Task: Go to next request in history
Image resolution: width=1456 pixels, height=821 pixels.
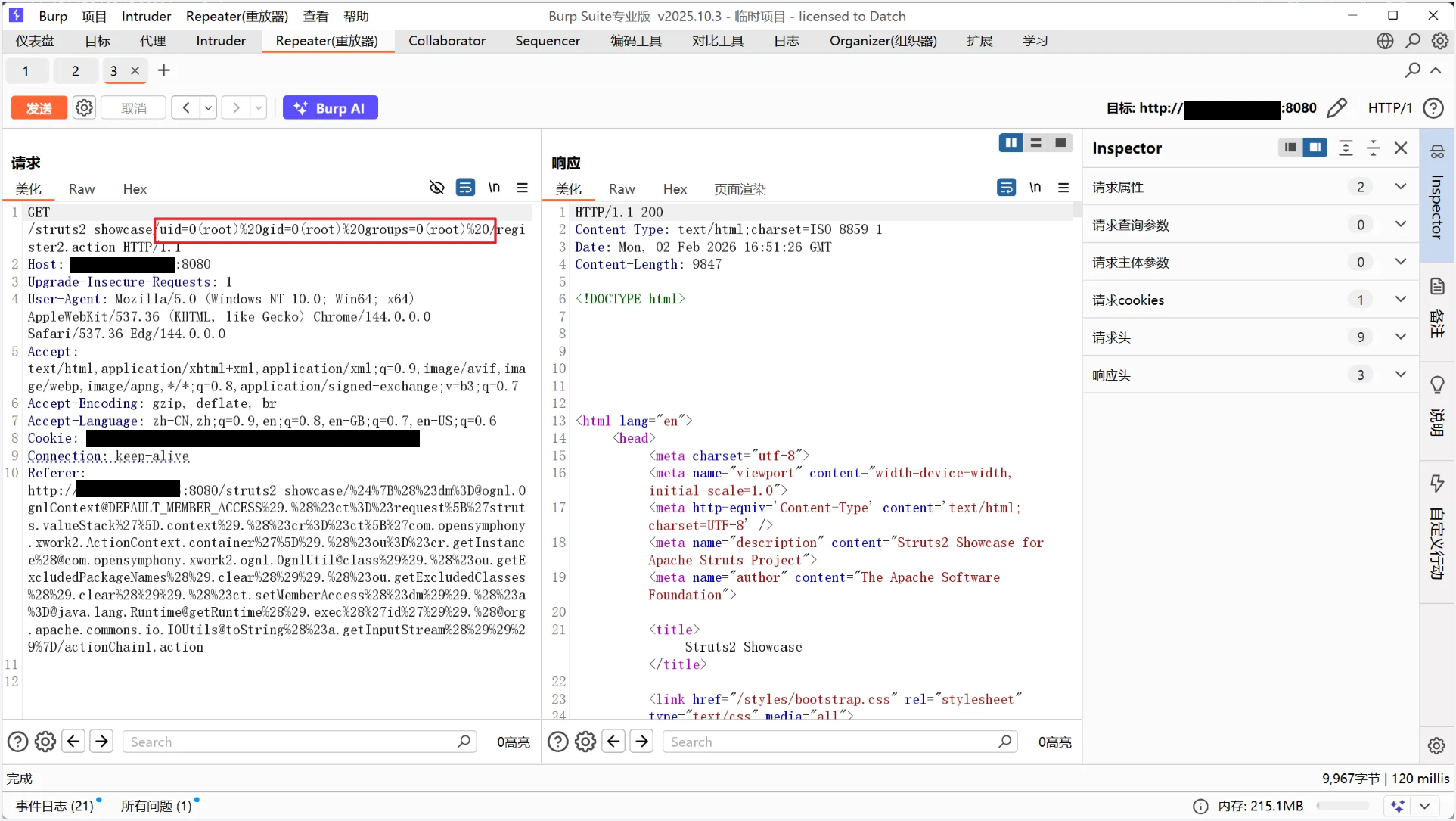Action: click(236, 107)
